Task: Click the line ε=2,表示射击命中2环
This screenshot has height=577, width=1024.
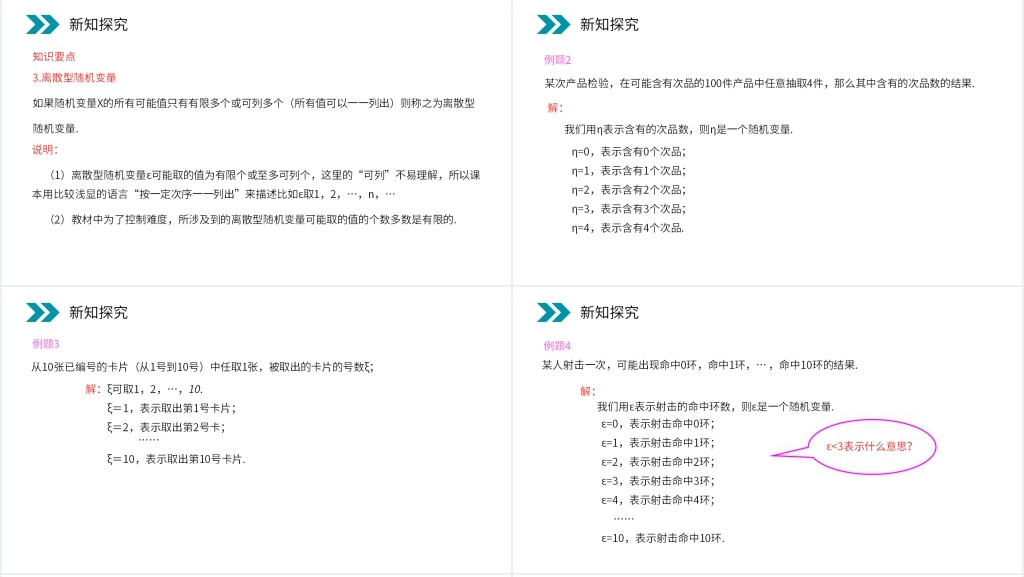Action: tap(658, 462)
